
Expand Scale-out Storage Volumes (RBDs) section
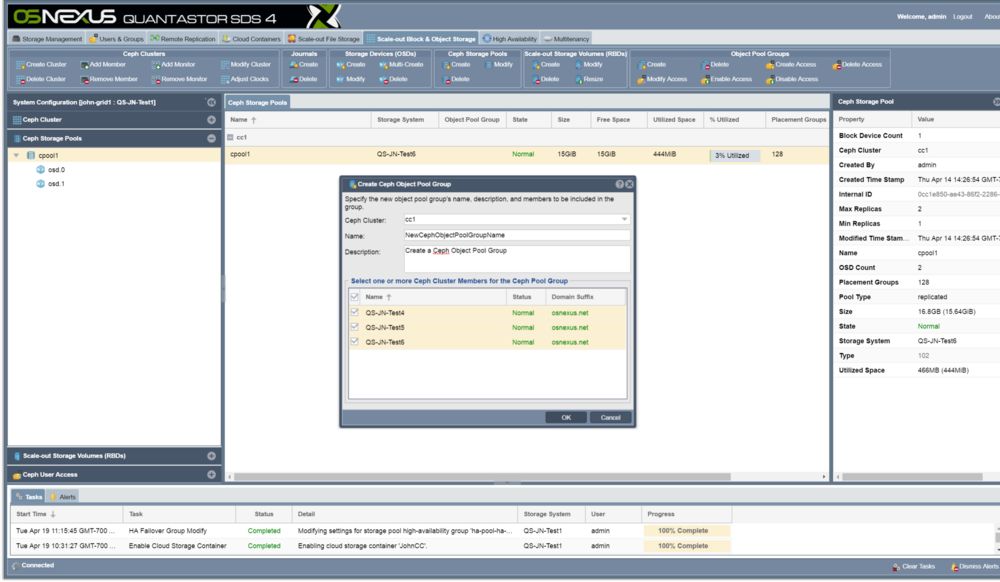211,456
